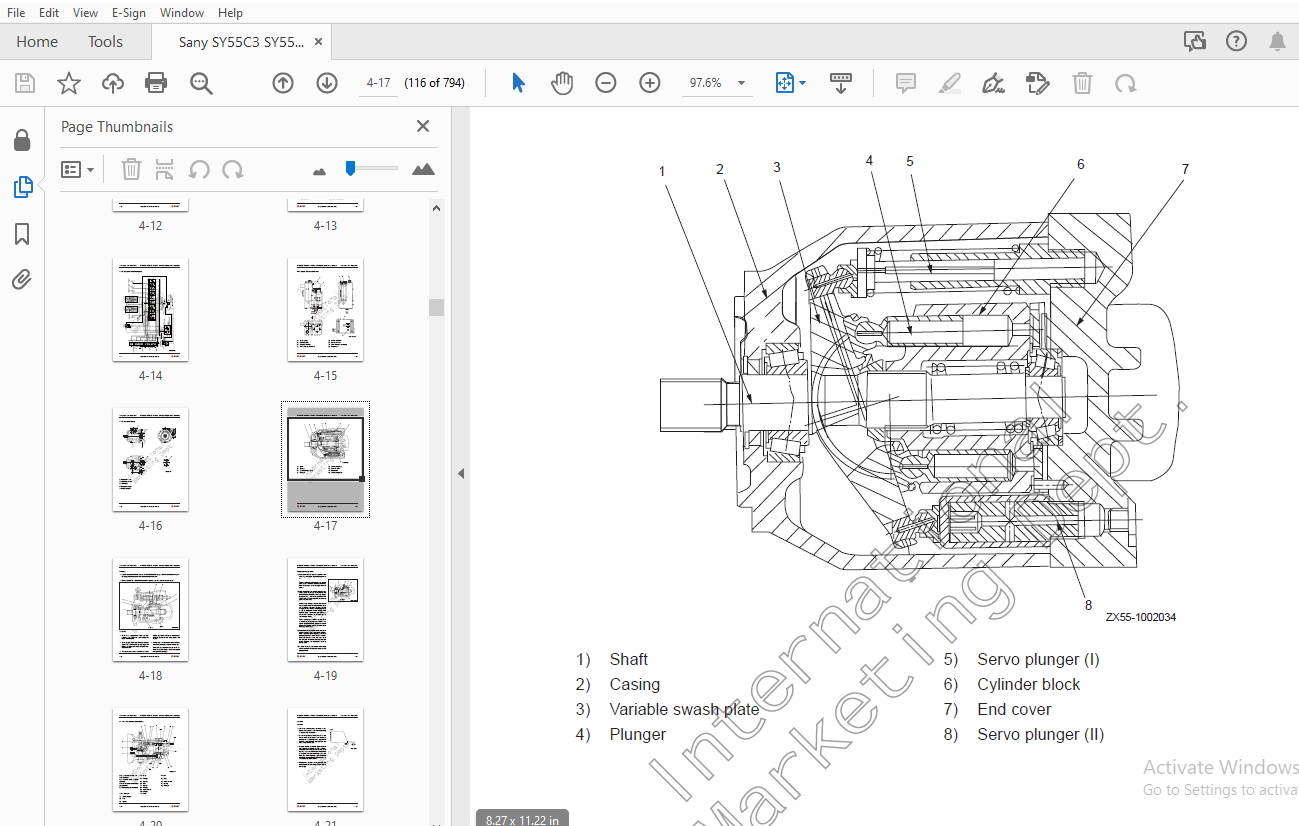Select the Highlight text tool

950,83
